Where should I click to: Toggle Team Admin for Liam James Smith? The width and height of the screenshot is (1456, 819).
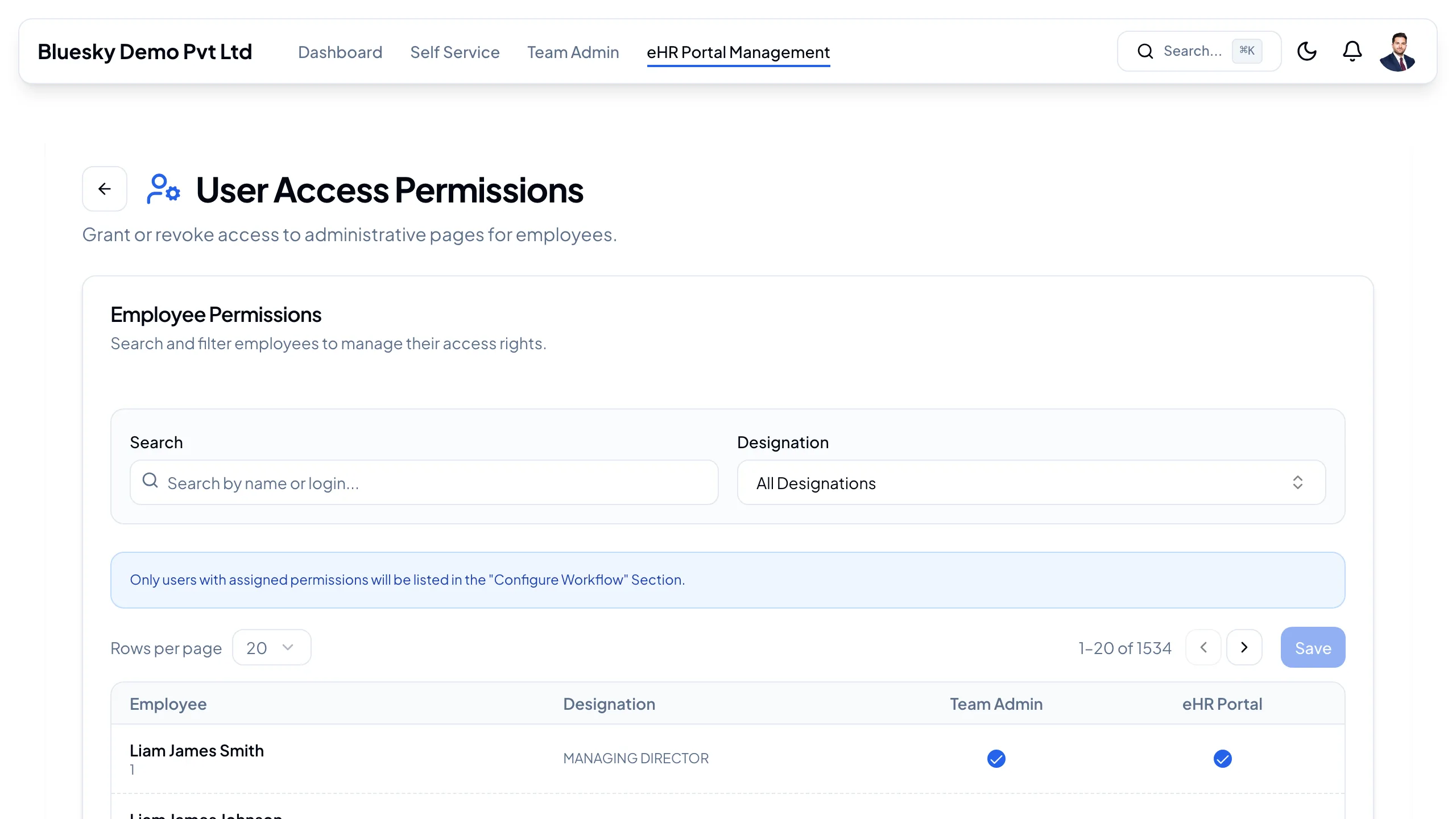tap(996, 759)
